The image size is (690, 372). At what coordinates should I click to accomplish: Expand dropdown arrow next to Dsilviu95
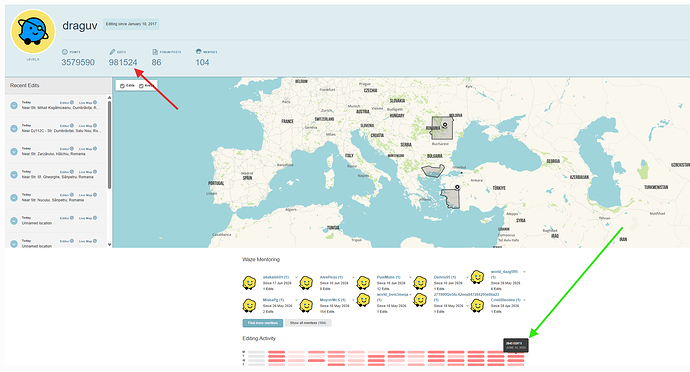[467, 277]
